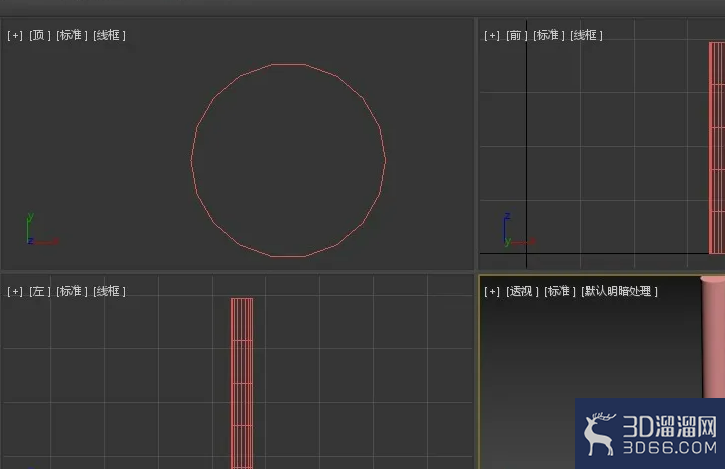Open the 标准 menu in the front viewport
This screenshot has width=725, height=469.
(x=549, y=35)
